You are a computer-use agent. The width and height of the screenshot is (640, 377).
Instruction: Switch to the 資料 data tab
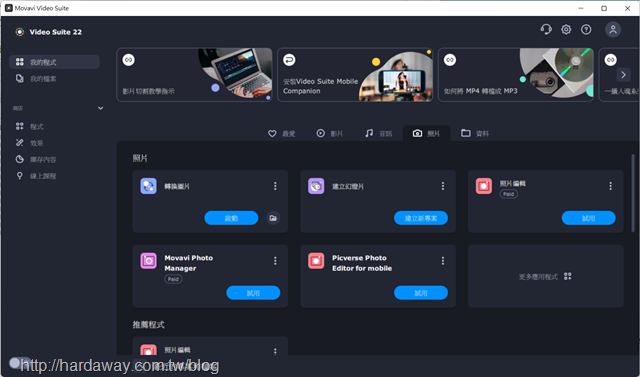tap(475, 133)
